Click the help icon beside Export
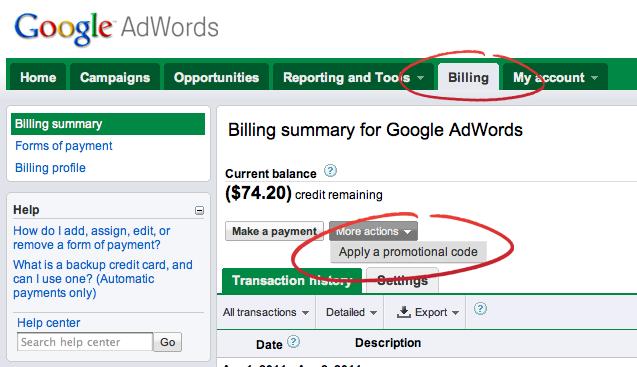The width and height of the screenshot is (637, 367). [x=480, y=309]
